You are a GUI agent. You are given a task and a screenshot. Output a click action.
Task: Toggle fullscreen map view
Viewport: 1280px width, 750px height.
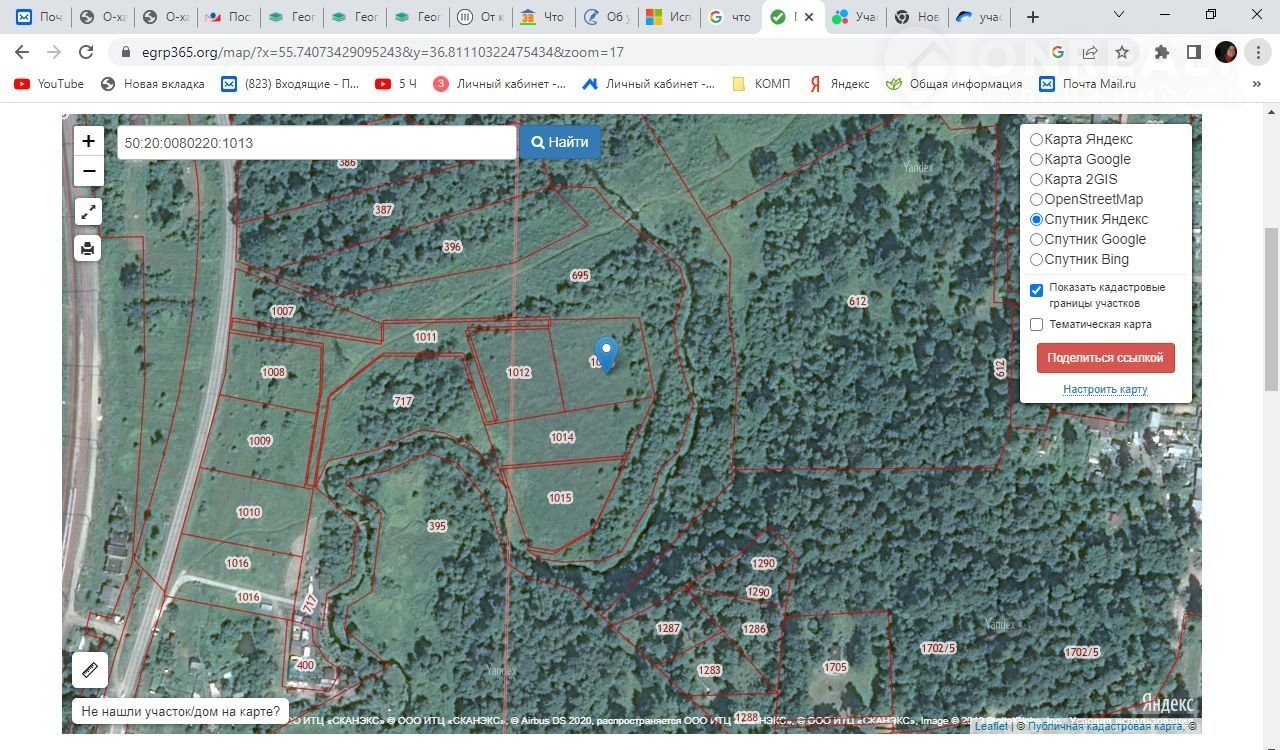[88, 211]
